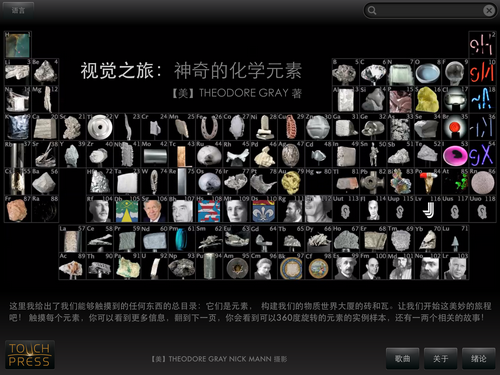Open the Astatine tile (At 85)

[455, 181]
